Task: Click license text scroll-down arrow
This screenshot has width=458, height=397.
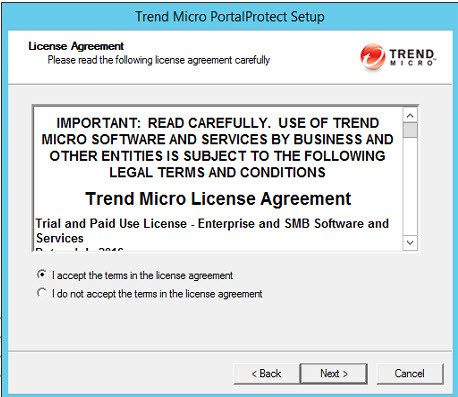Action: click(x=410, y=242)
